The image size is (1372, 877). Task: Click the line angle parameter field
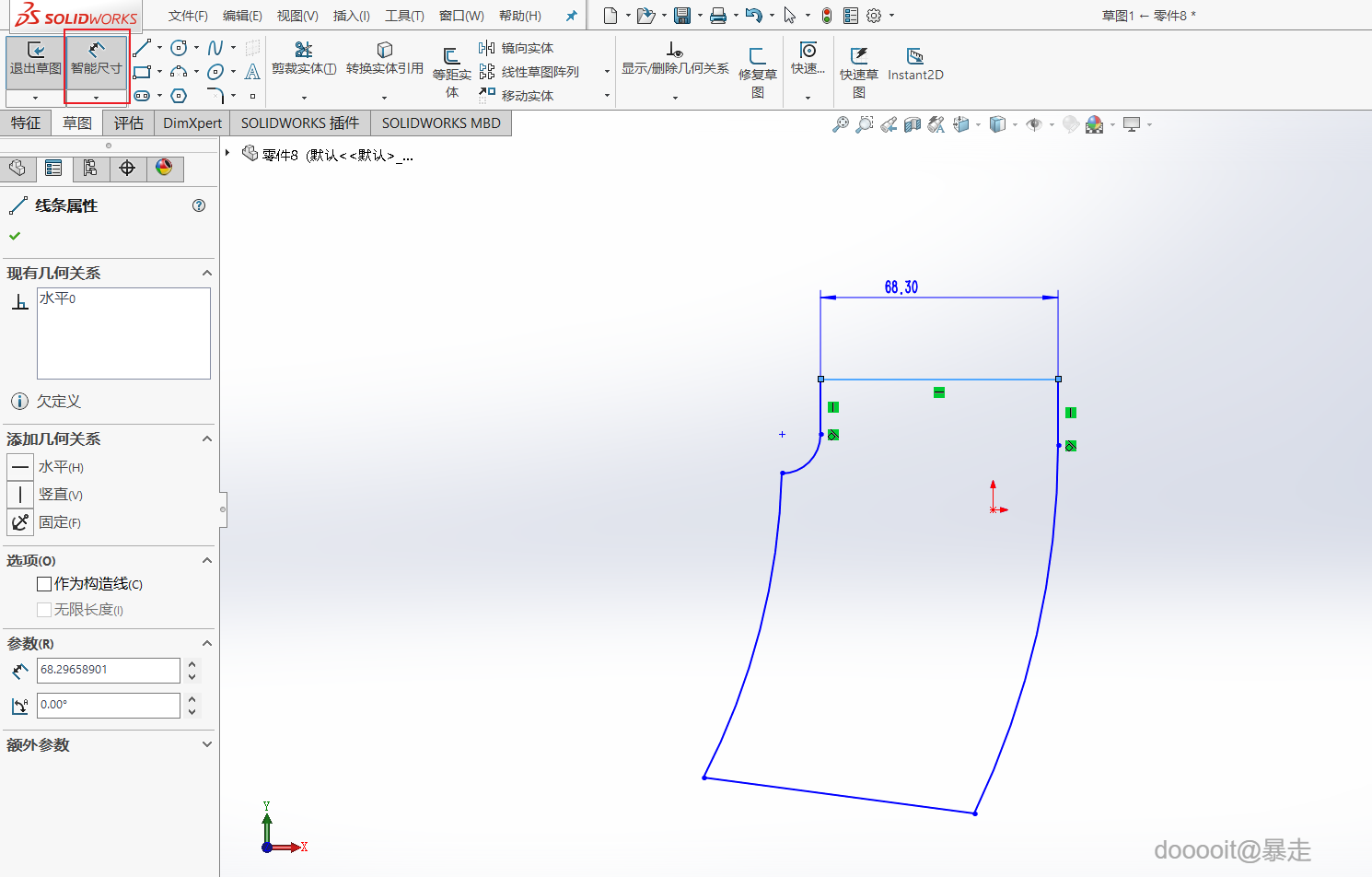[x=109, y=706]
